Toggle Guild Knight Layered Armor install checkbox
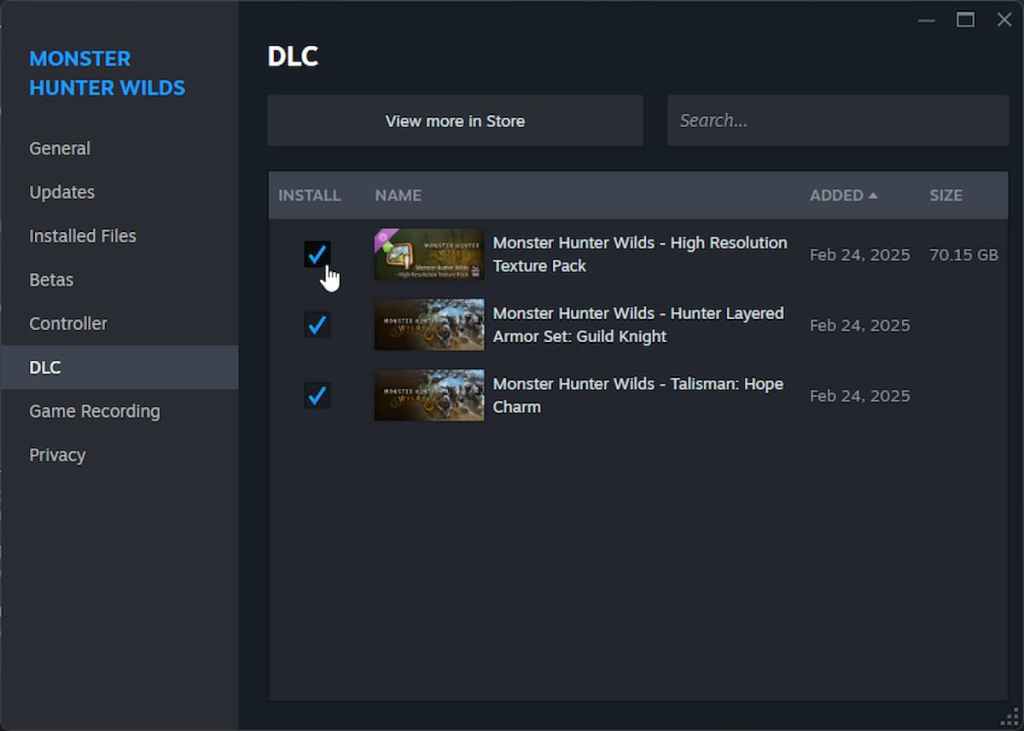 click(317, 325)
